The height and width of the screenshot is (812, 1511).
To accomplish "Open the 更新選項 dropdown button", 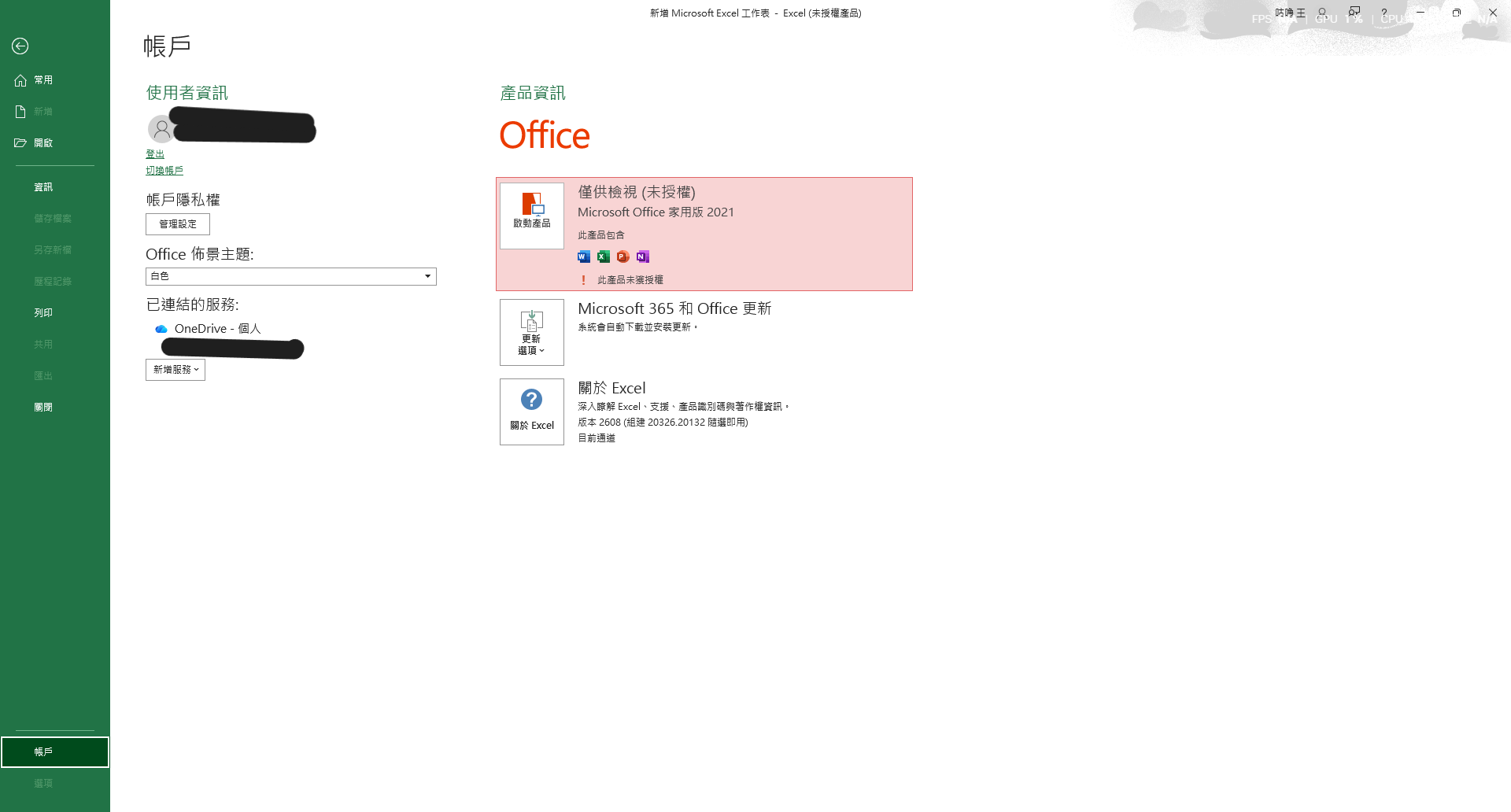I will [532, 332].
